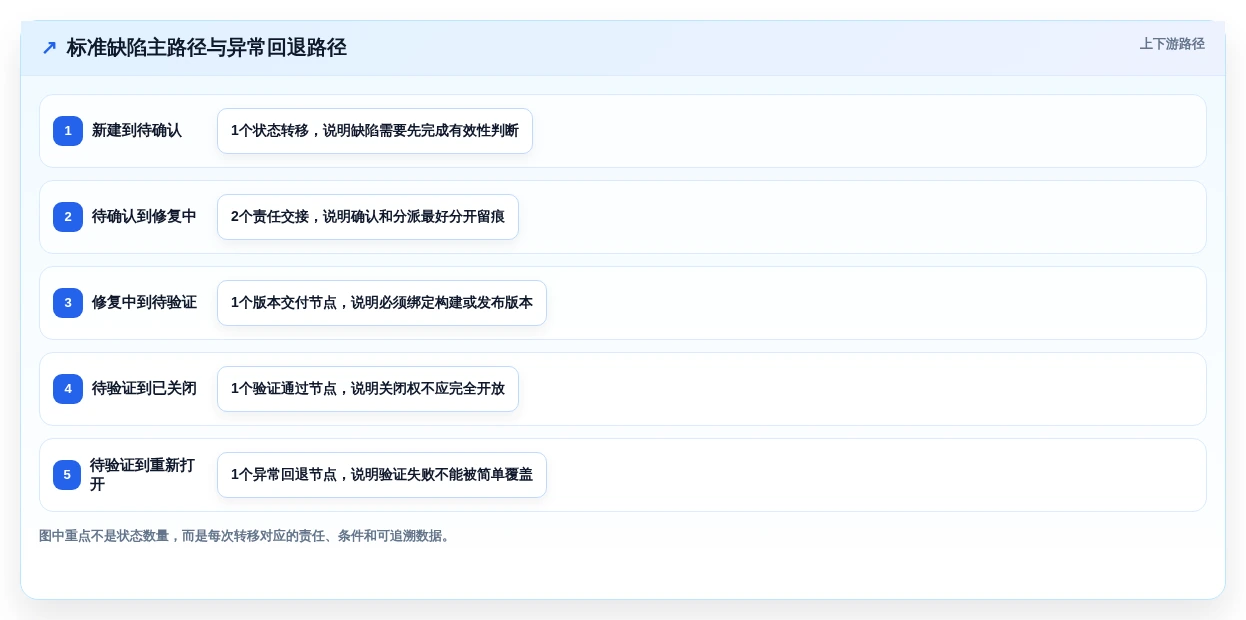Screen dimensions: 1246x620
Task: Select the 修复中到待验证 step title
Action: click(x=144, y=303)
